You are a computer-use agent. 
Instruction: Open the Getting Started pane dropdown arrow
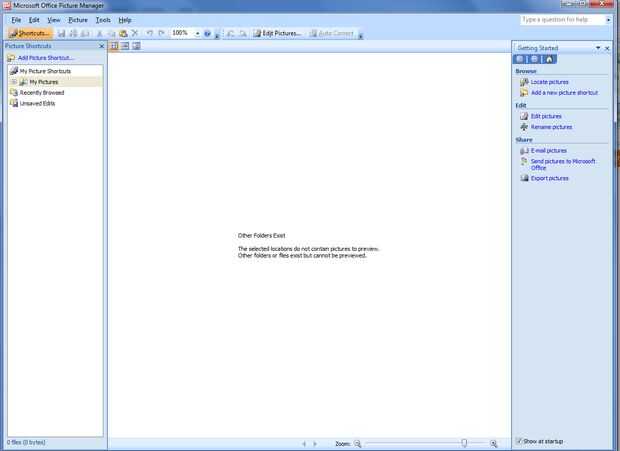598,48
